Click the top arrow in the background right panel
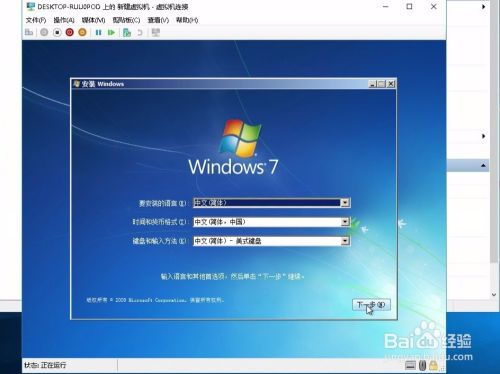The image size is (500, 374). click(x=483, y=7)
